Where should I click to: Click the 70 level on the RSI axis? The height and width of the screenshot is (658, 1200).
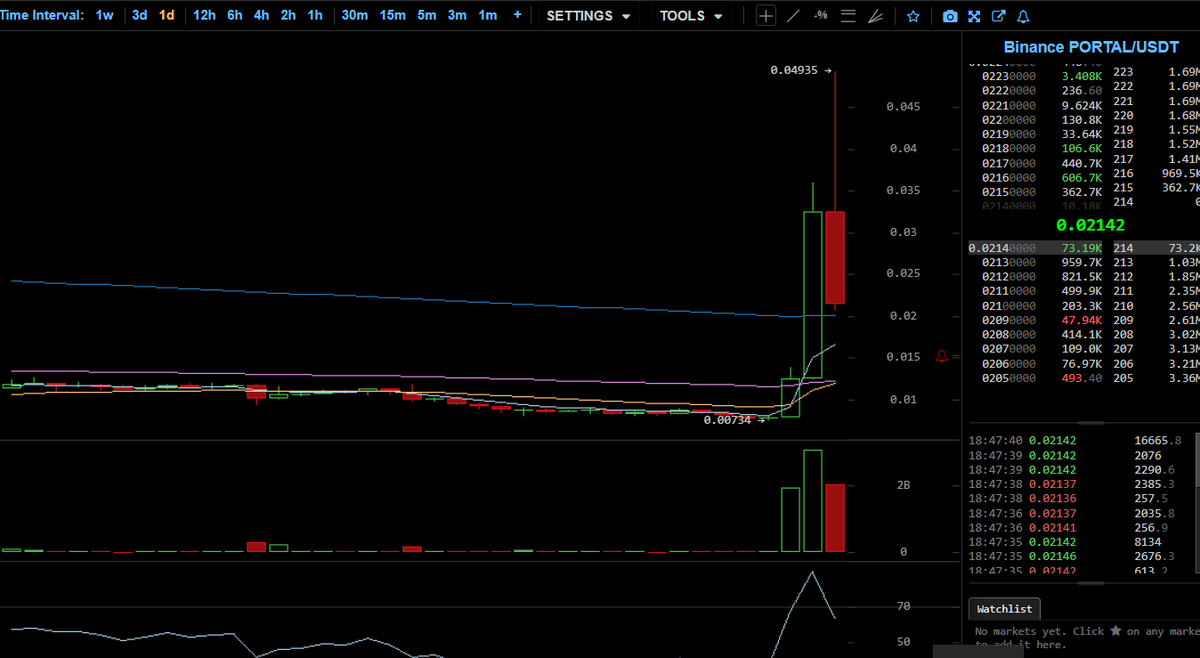coord(904,607)
